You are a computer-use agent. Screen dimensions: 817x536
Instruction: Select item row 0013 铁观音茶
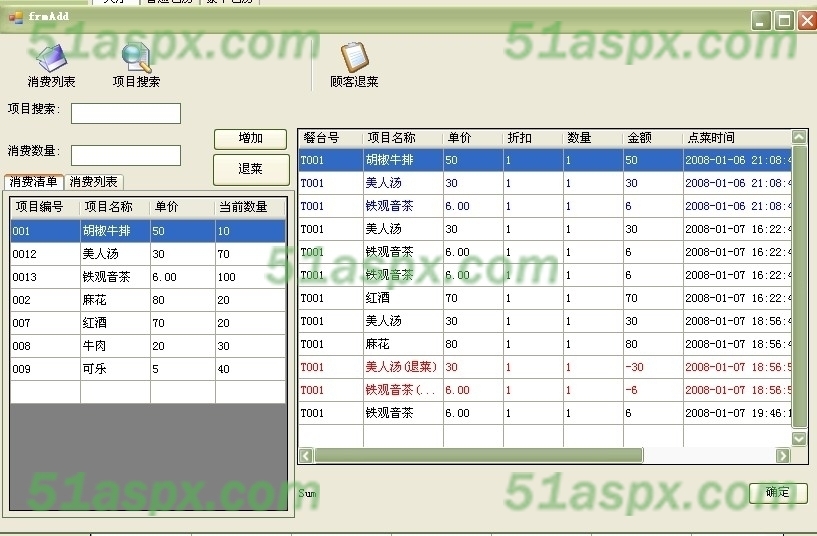(x=148, y=277)
